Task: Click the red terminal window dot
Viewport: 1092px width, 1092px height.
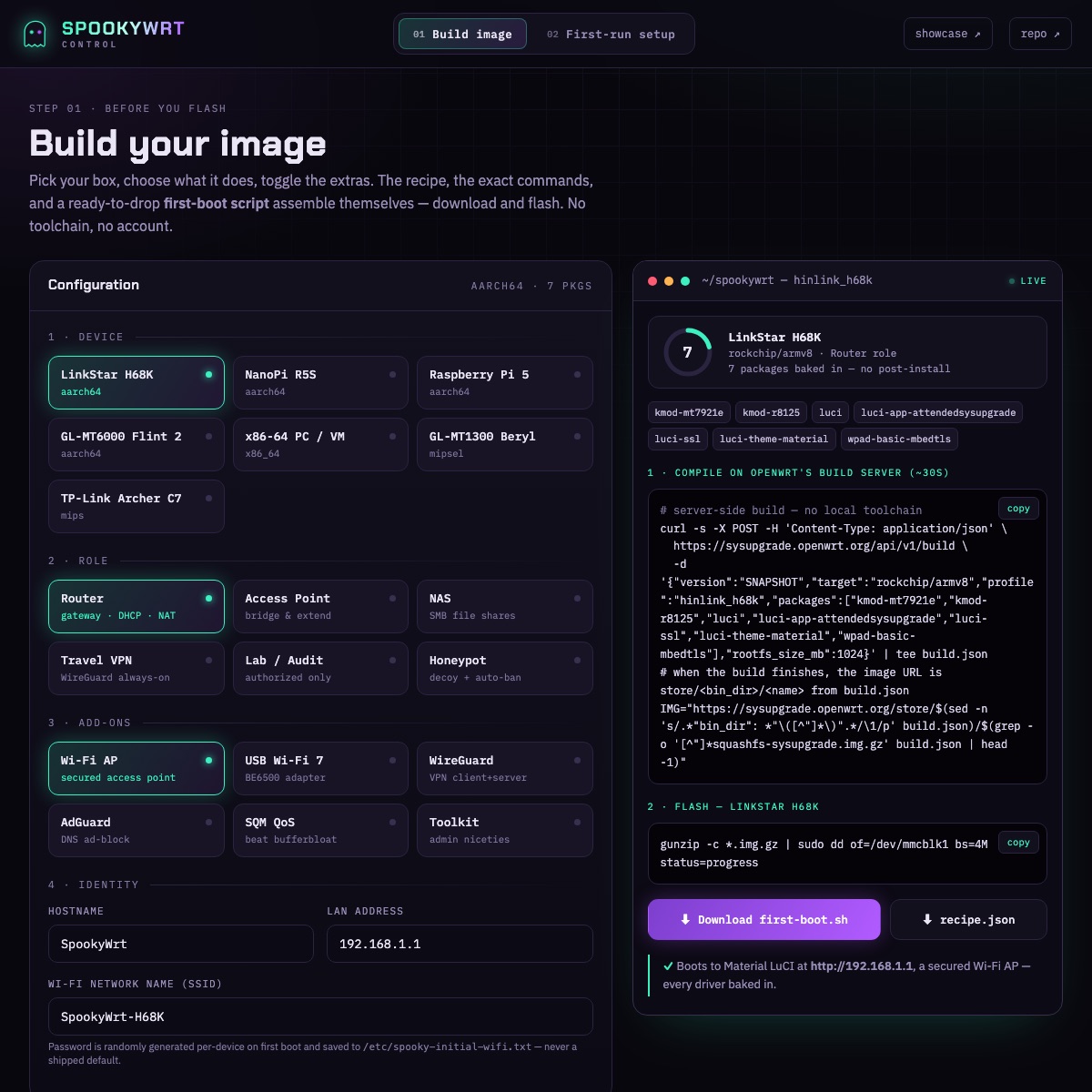Action: 652,281
